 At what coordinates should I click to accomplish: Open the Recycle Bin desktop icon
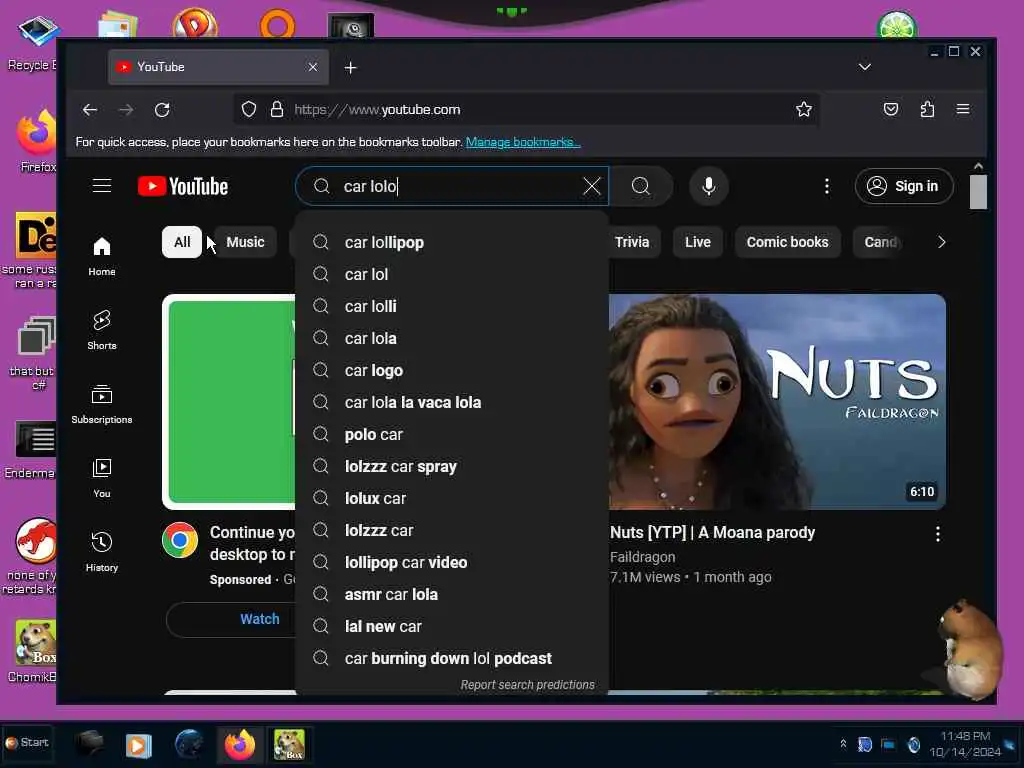(35, 42)
